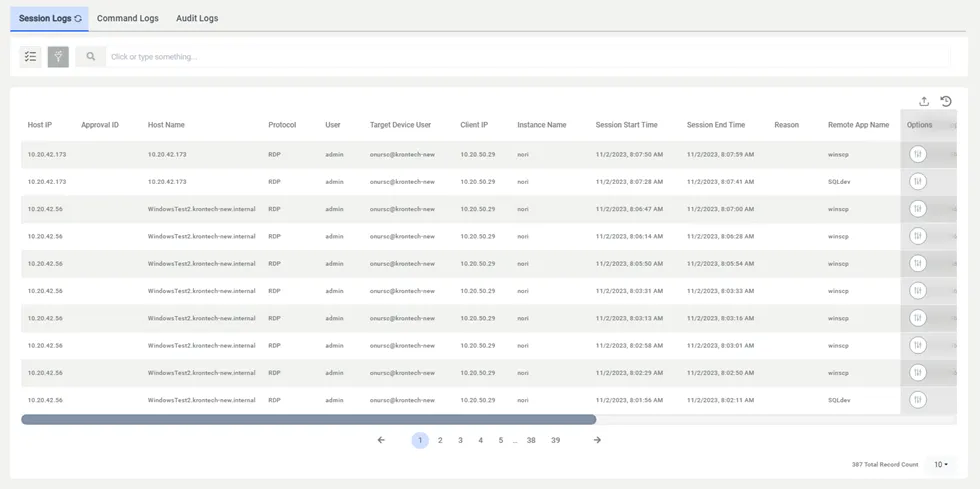
Task: Select host name in the 8:06:47 AM row
Action: 202,209
